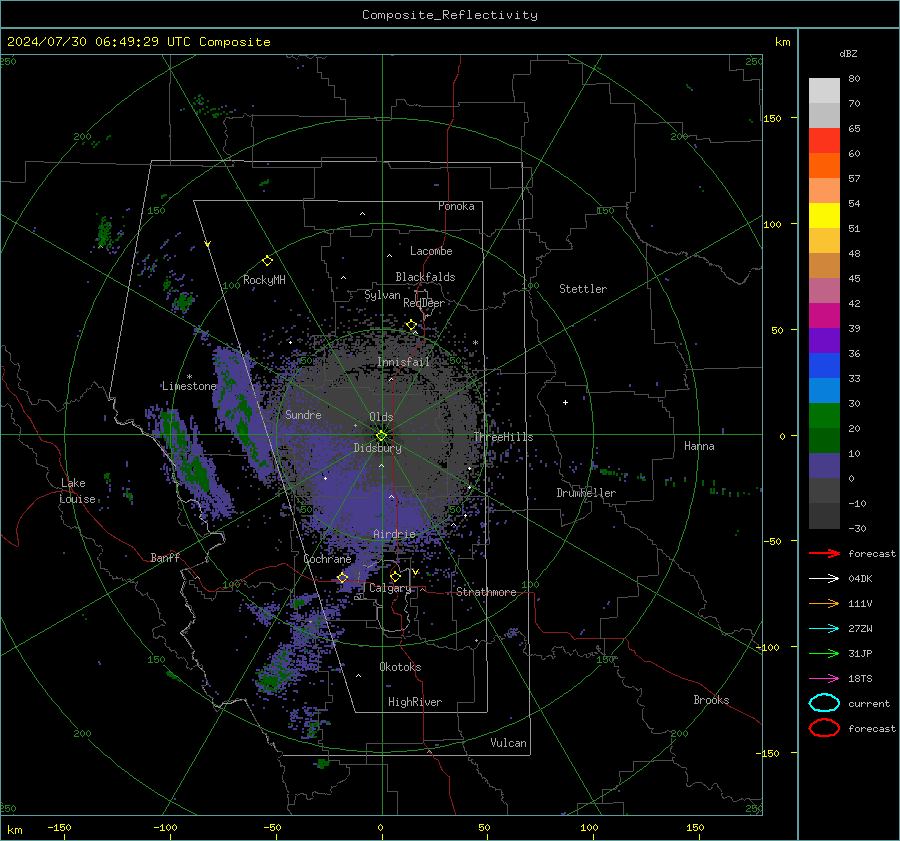This screenshot has width=900, height=841.
Task: Click the 'current' legend text
Action: 869,703
